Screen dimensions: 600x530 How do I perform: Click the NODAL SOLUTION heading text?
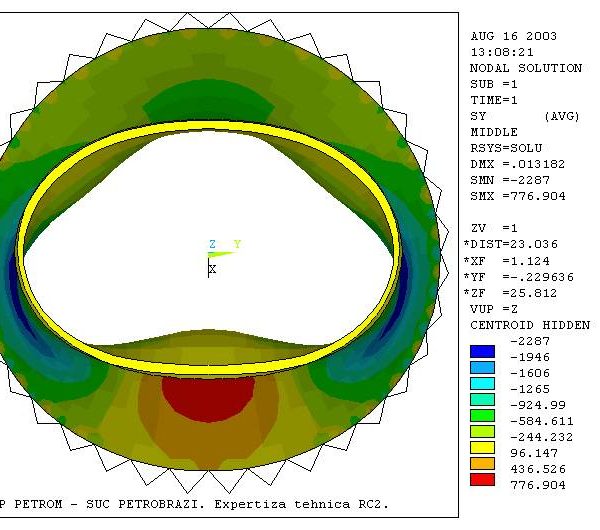[525, 68]
